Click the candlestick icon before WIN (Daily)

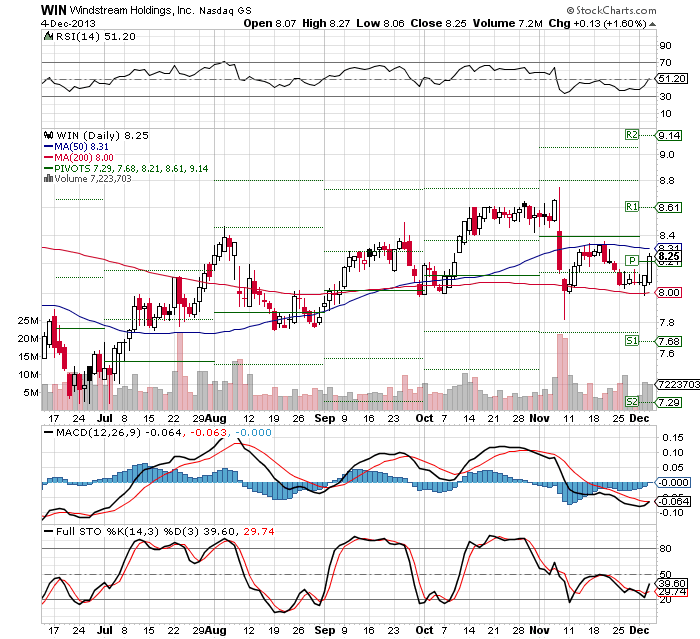(x=48, y=135)
